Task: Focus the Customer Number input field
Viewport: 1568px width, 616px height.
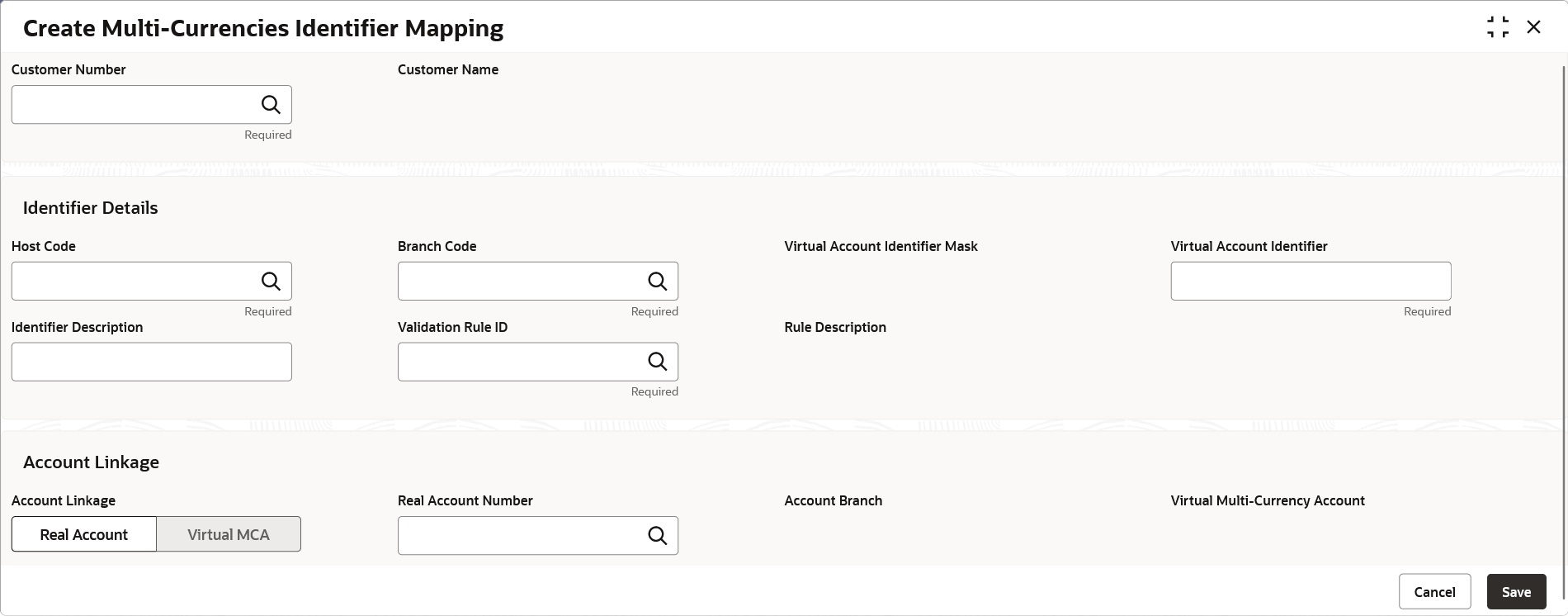Action: (132, 105)
